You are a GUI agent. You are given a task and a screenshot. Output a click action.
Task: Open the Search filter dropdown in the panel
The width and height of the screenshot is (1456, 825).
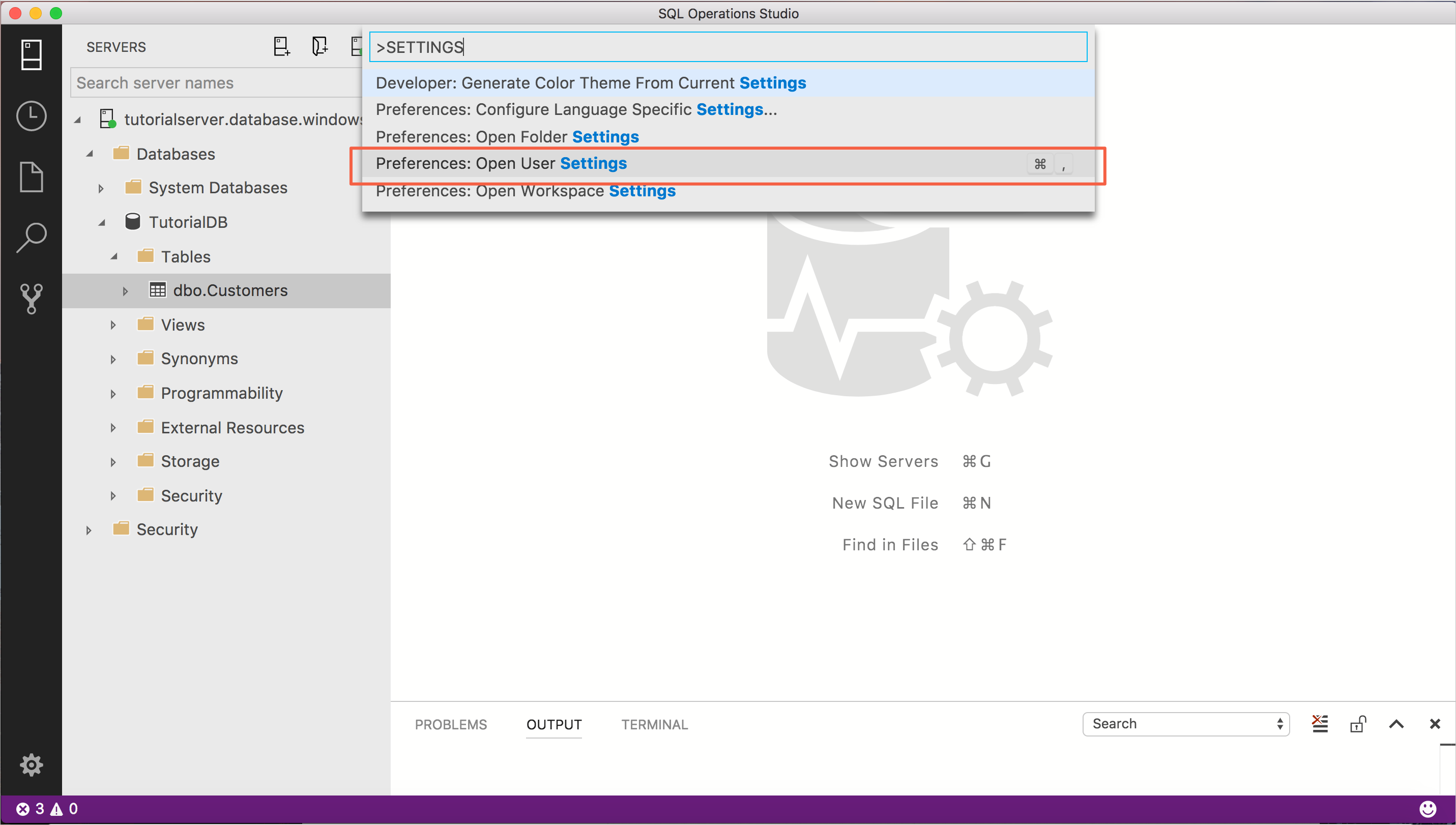(1279, 724)
